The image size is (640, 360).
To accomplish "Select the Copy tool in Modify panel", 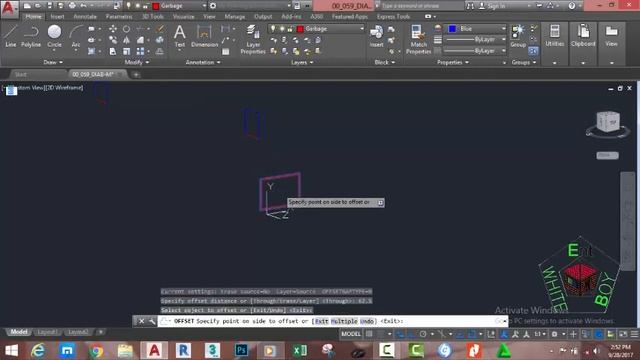I will 113,40.
